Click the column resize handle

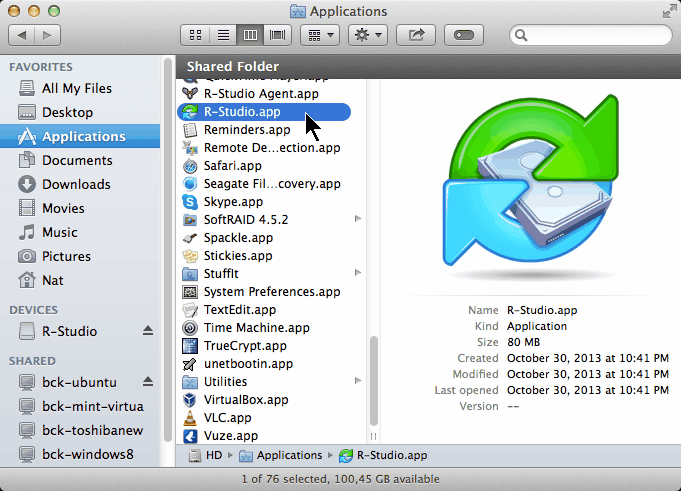click(374, 436)
